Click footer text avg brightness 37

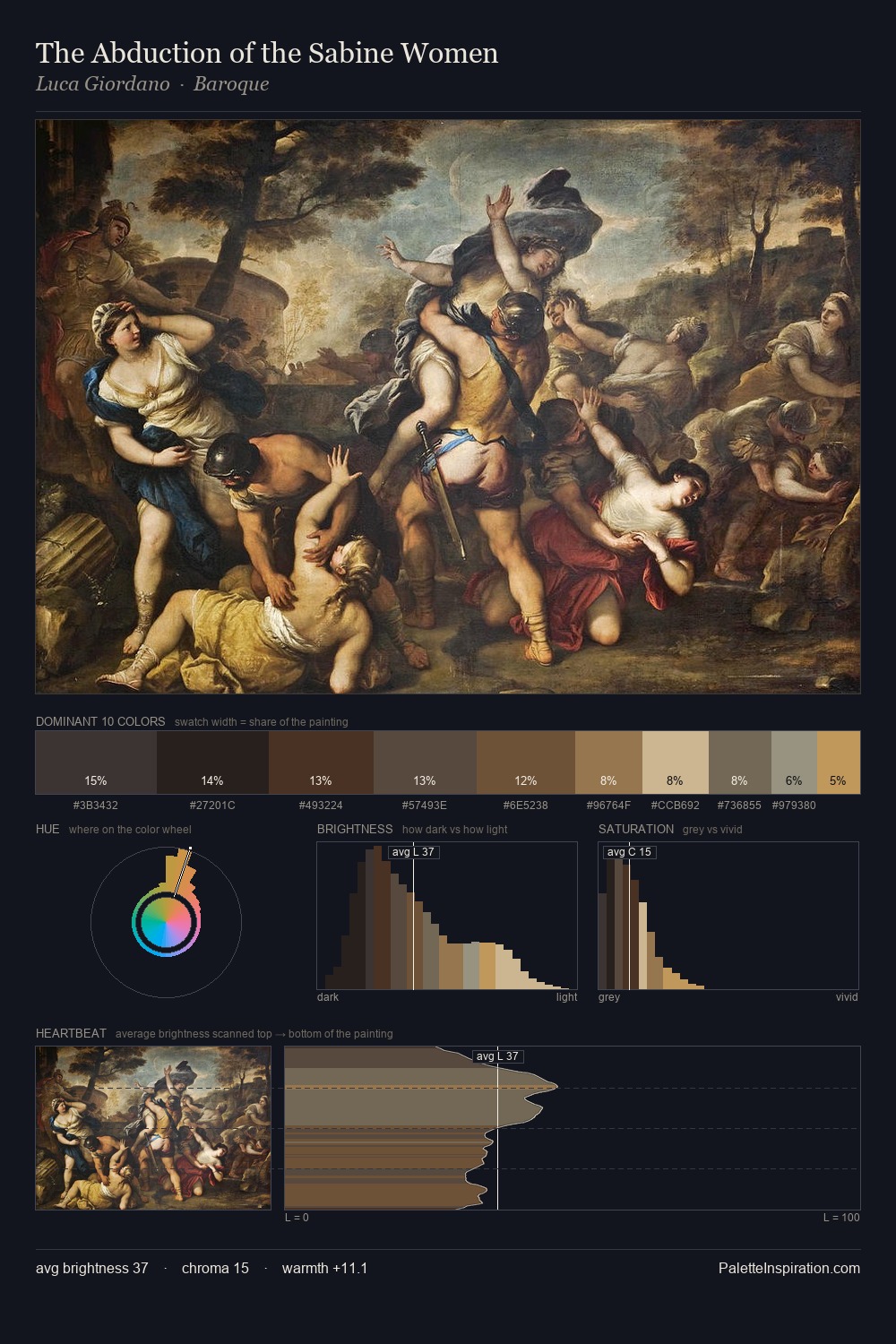point(91,1268)
